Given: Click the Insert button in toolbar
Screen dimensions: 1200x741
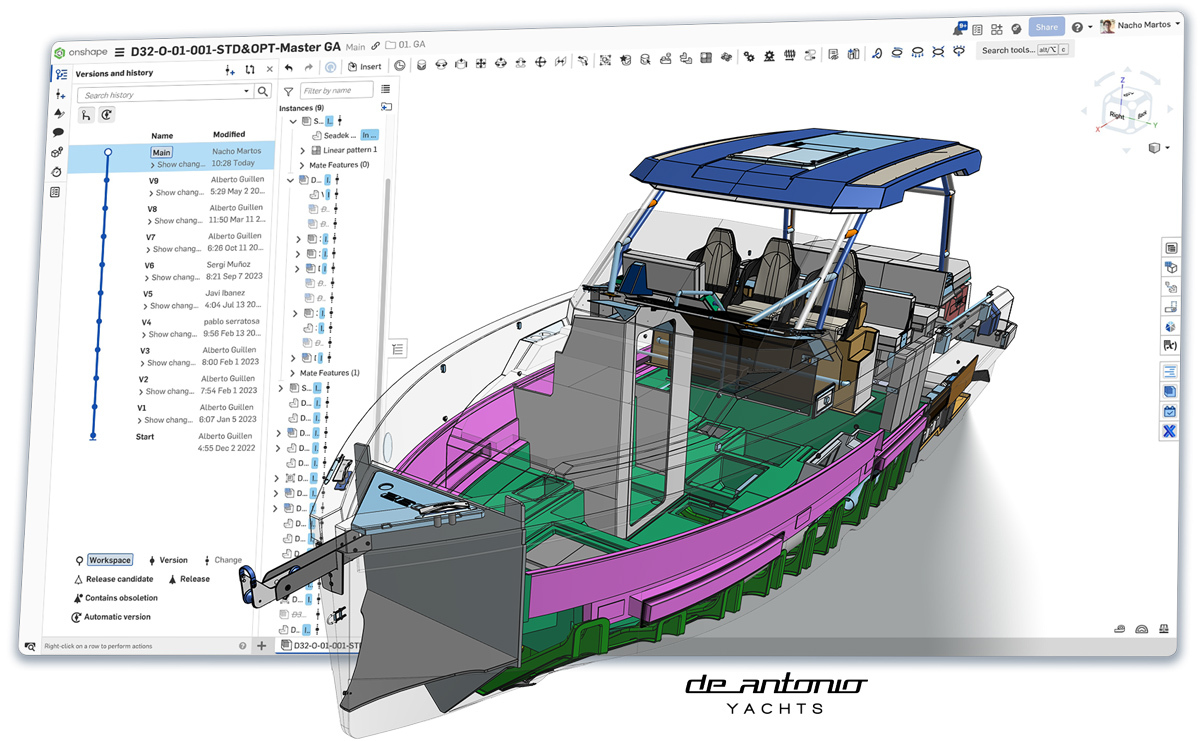Looking at the screenshot, I should coord(365,67).
